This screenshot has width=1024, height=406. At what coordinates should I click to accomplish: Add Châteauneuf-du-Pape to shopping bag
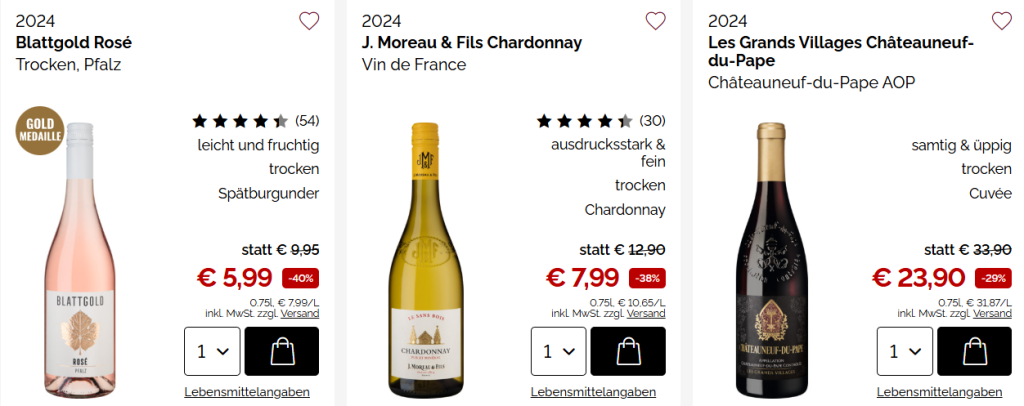point(973,351)
